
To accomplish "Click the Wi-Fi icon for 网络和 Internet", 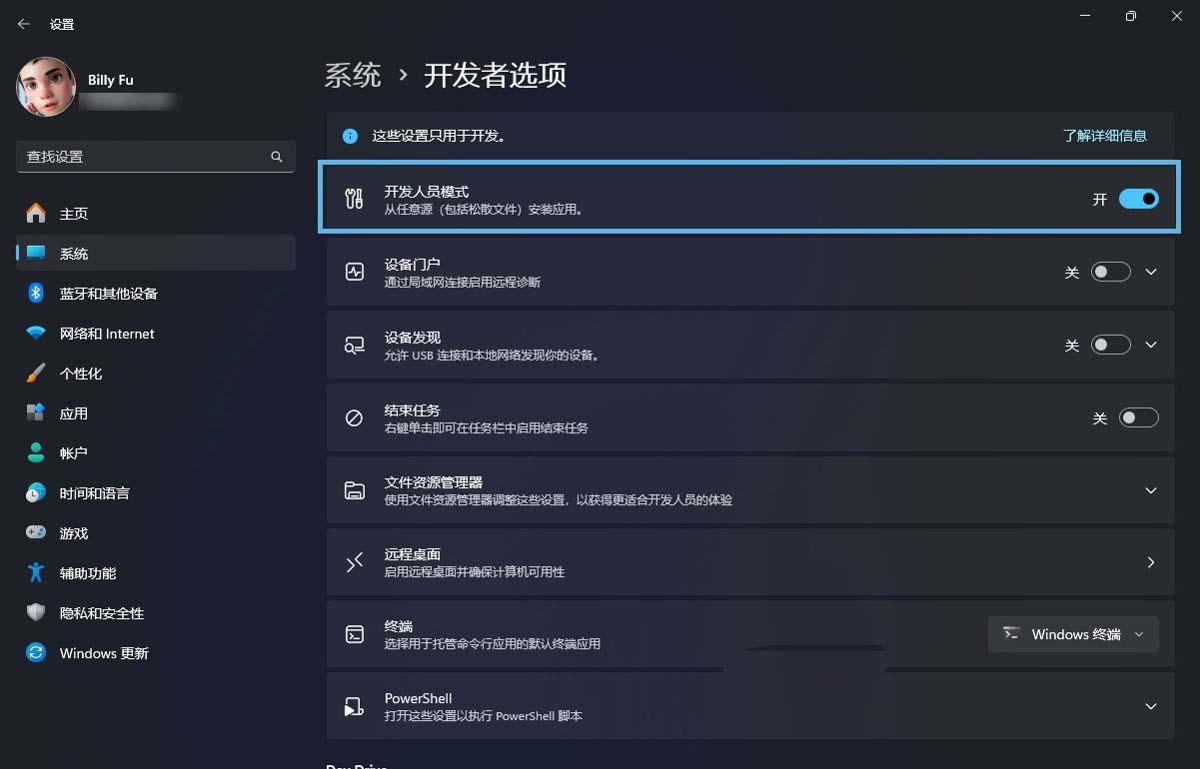I will 36,333.
